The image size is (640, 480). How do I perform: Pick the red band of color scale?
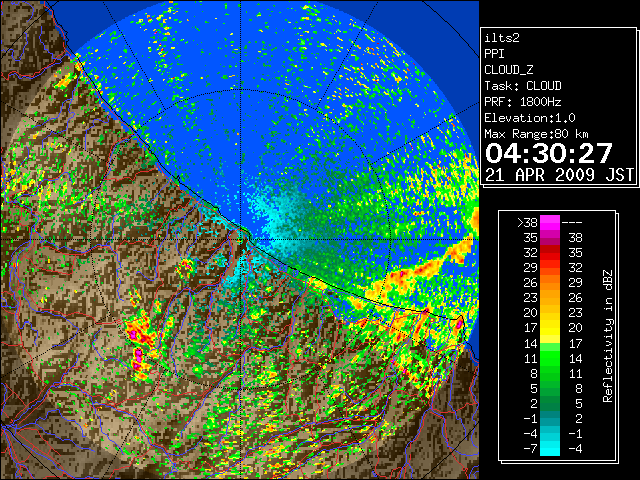[550, 253]
